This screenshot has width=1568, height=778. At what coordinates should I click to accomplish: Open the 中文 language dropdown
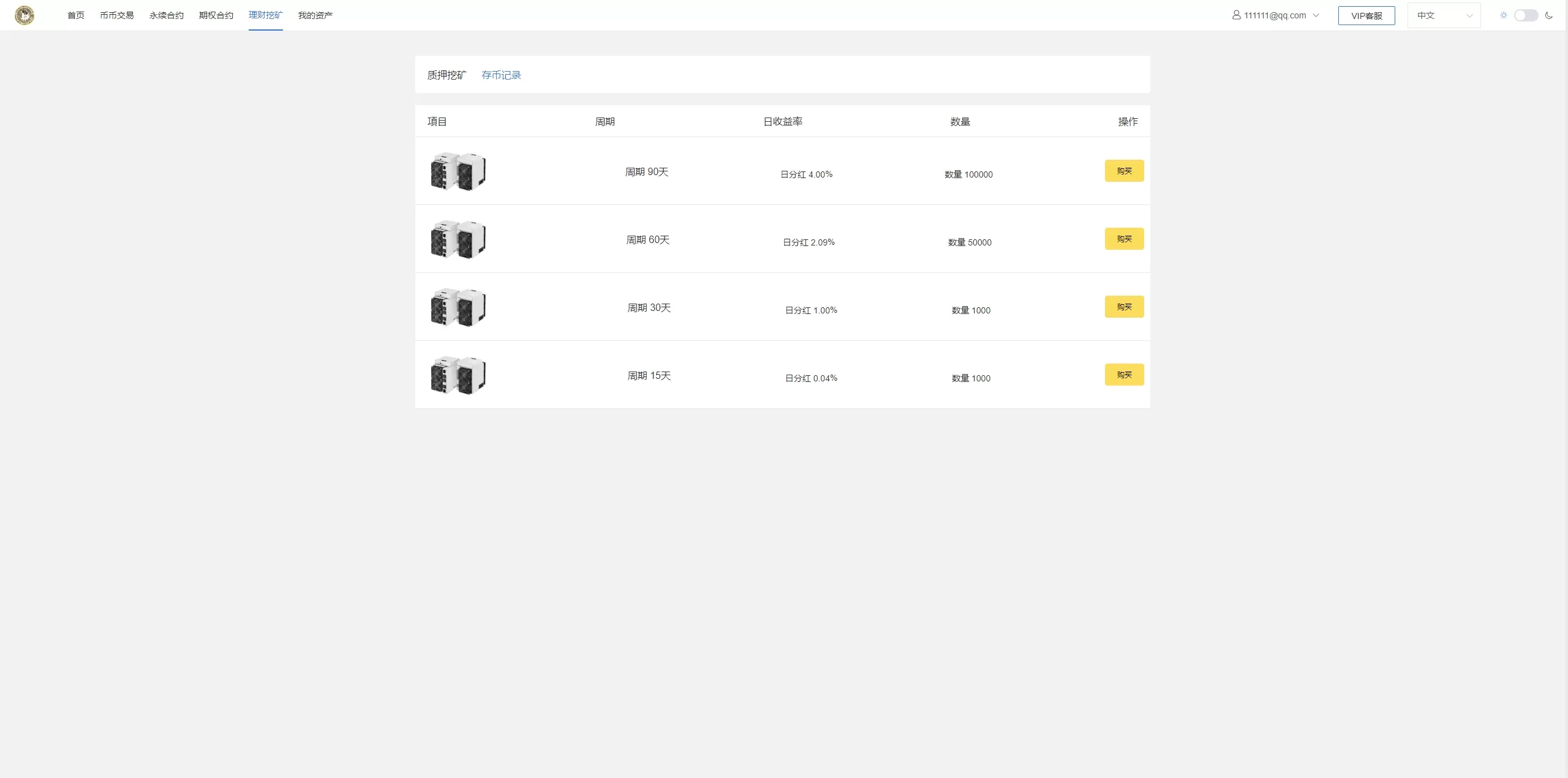(x=1444, y=15)
